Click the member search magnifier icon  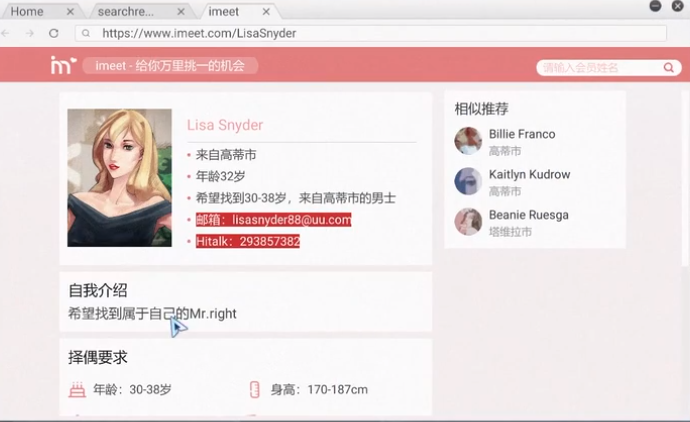(x=668, y=68)
